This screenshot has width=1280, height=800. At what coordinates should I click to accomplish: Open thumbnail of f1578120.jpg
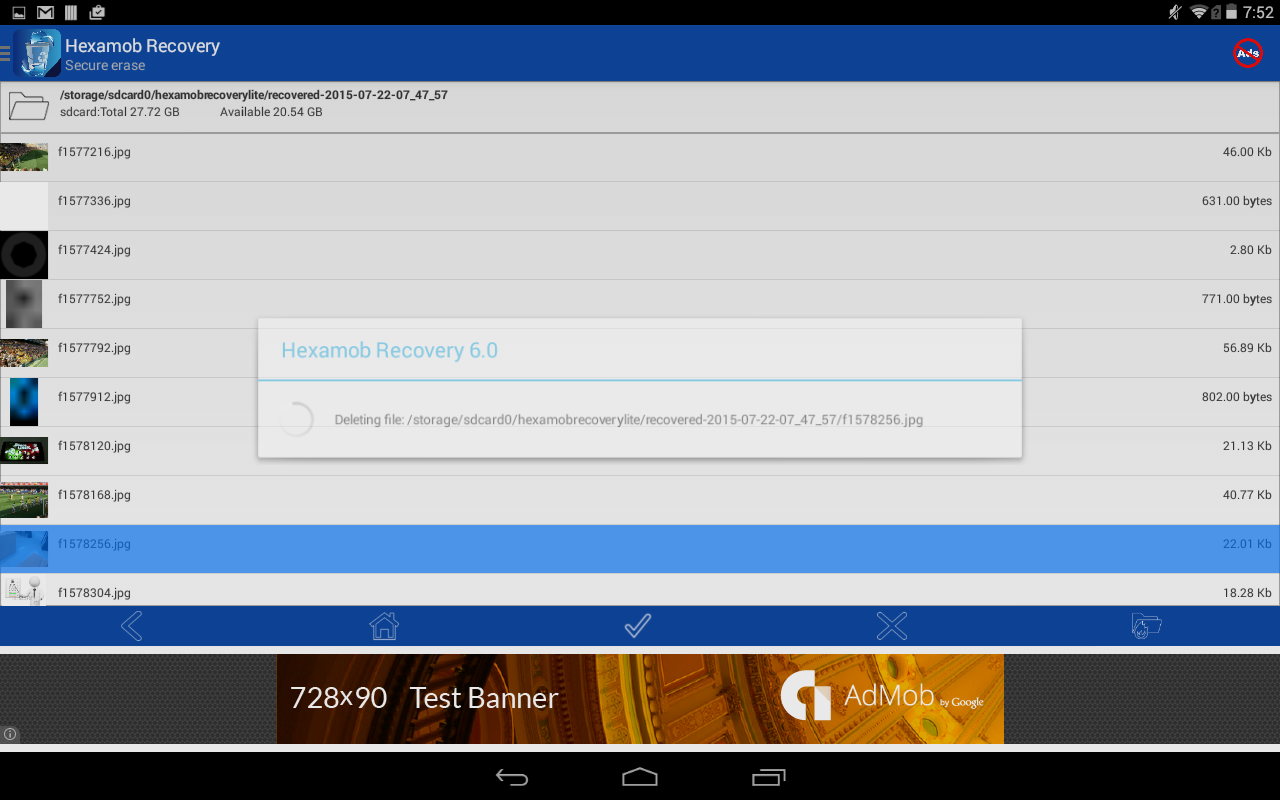click(x=24, y=451)
